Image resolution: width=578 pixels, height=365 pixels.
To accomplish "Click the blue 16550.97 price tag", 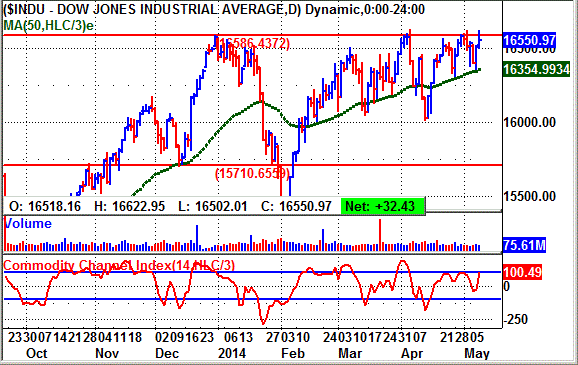I will [x=529, y=40].
